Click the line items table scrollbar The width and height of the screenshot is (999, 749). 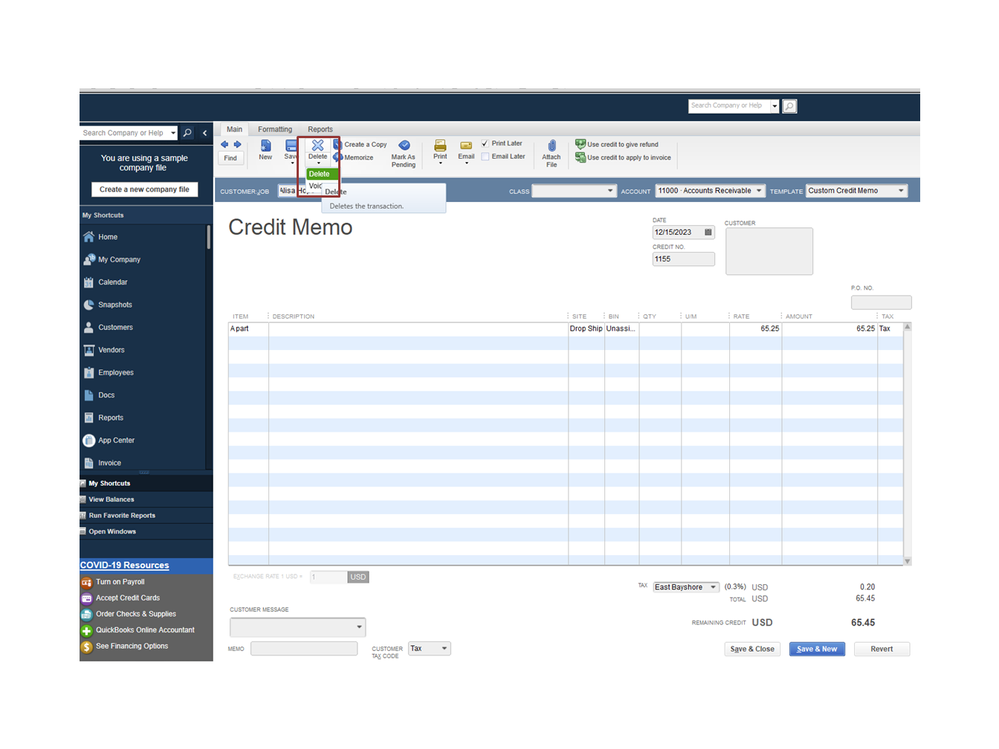907,444
